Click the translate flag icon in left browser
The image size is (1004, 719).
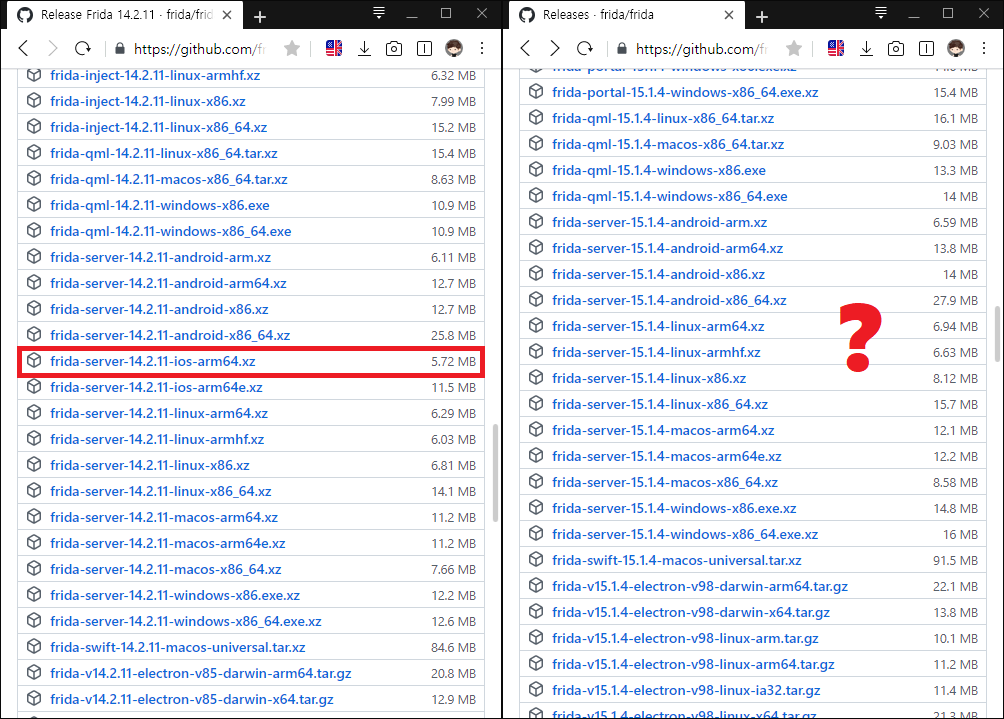coord(334,48)
